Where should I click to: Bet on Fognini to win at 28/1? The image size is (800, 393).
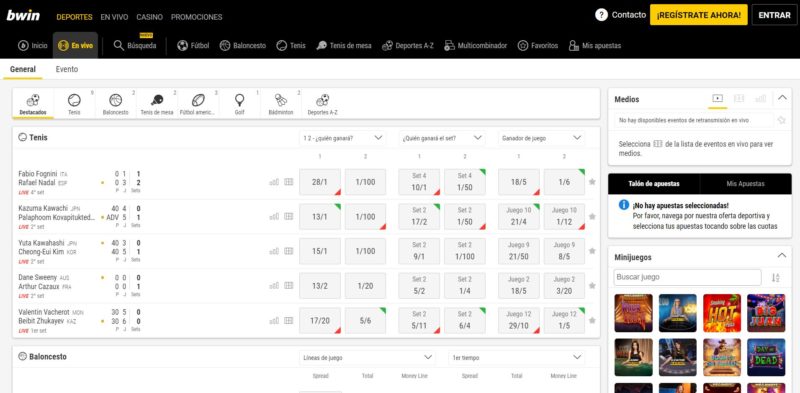tap(319, 182)
